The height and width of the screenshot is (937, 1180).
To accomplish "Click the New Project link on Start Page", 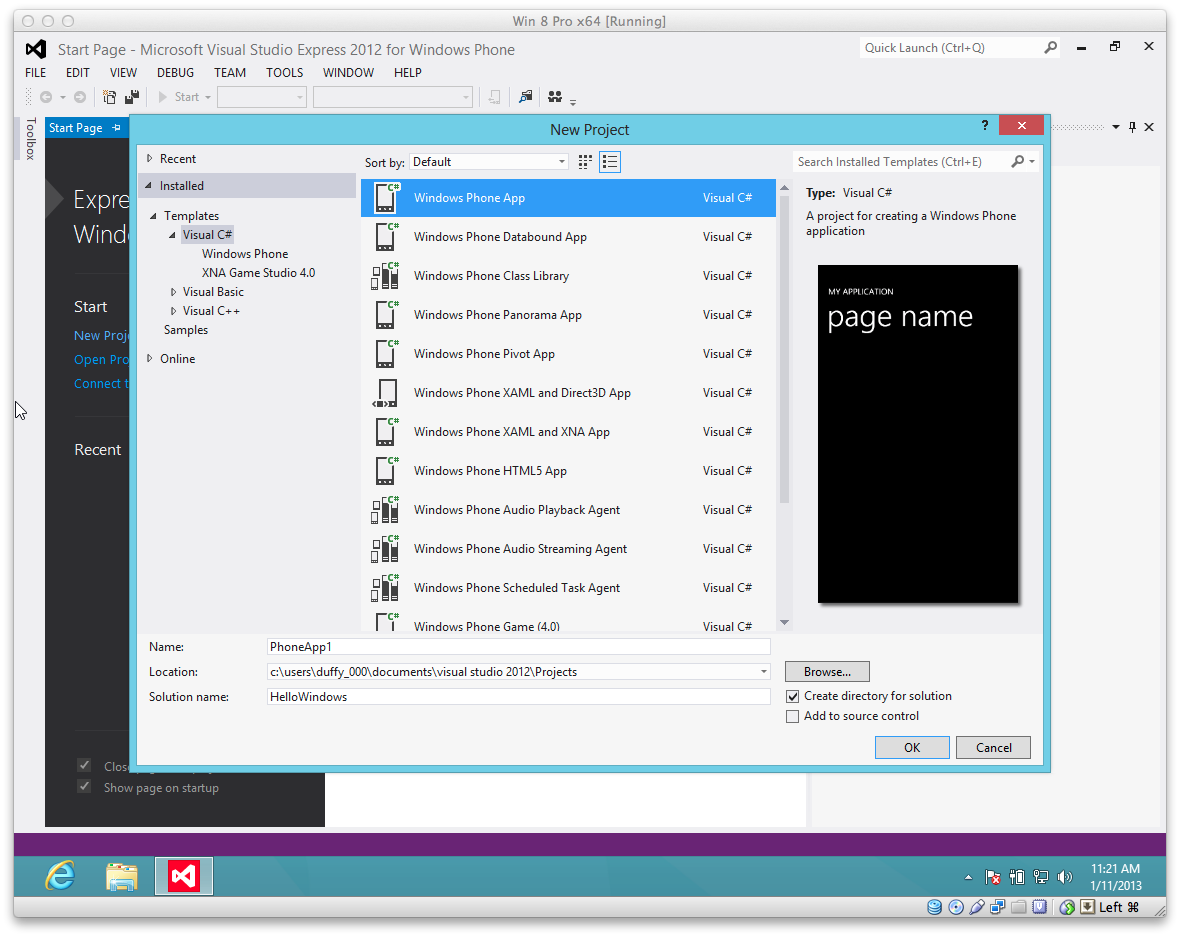I will pyautogui.click(x=102, y=336).
